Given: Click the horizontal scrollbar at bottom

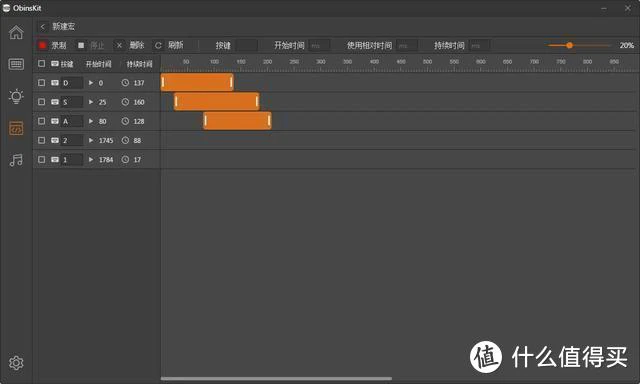Looking at the screenshot, I should pyautogui.click(x=276, y=379).
